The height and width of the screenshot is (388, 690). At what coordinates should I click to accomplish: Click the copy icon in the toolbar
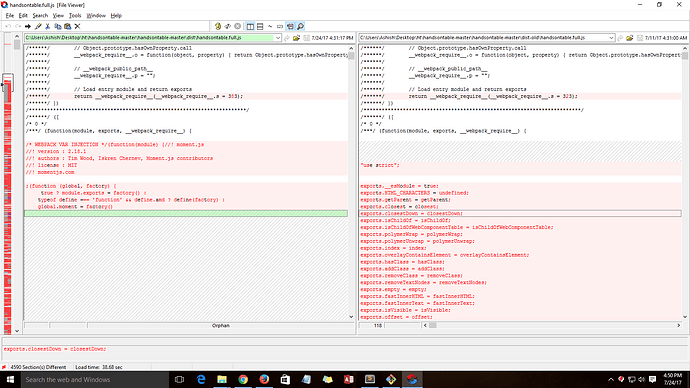[58, 26]
